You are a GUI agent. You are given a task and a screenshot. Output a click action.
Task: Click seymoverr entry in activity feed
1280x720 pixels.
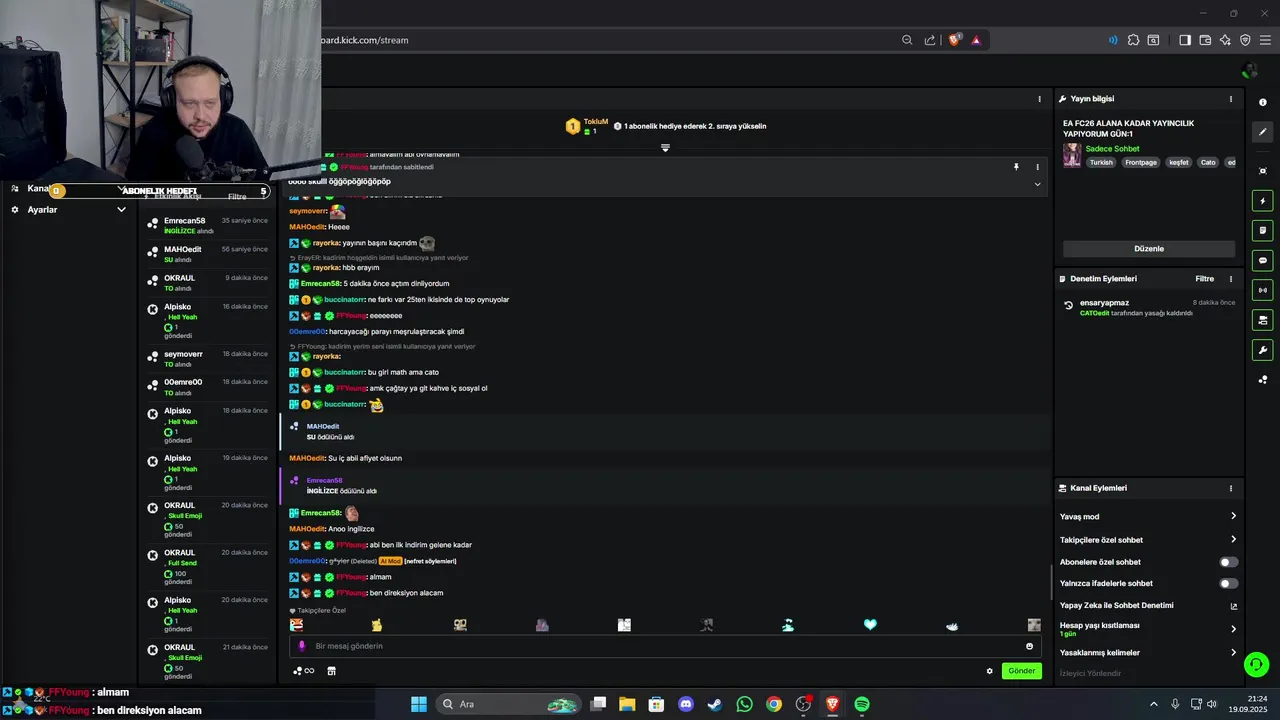click(x=208, y=359)
